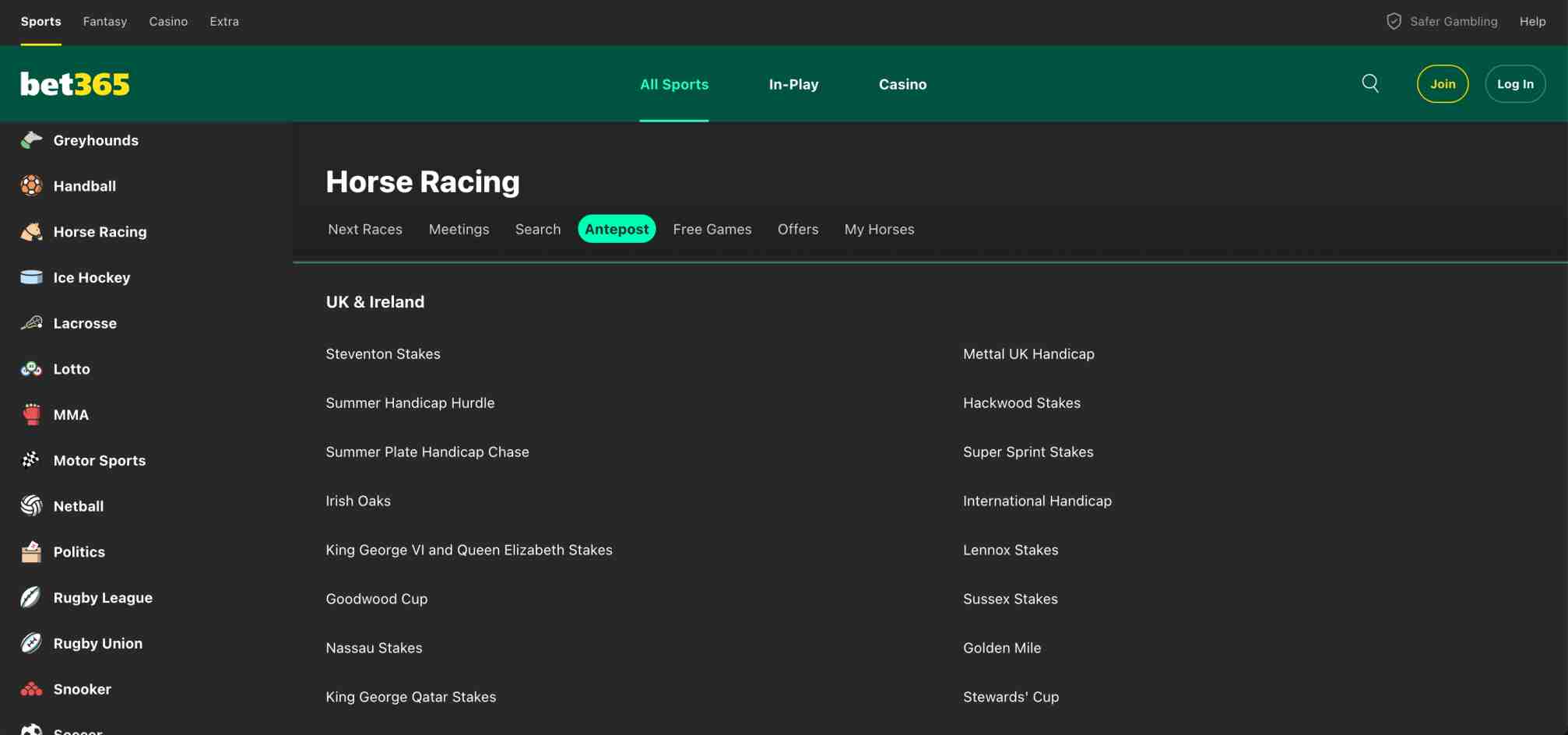
Task: Open search with the magnifier icon
Action: (x=1370, y=83)
